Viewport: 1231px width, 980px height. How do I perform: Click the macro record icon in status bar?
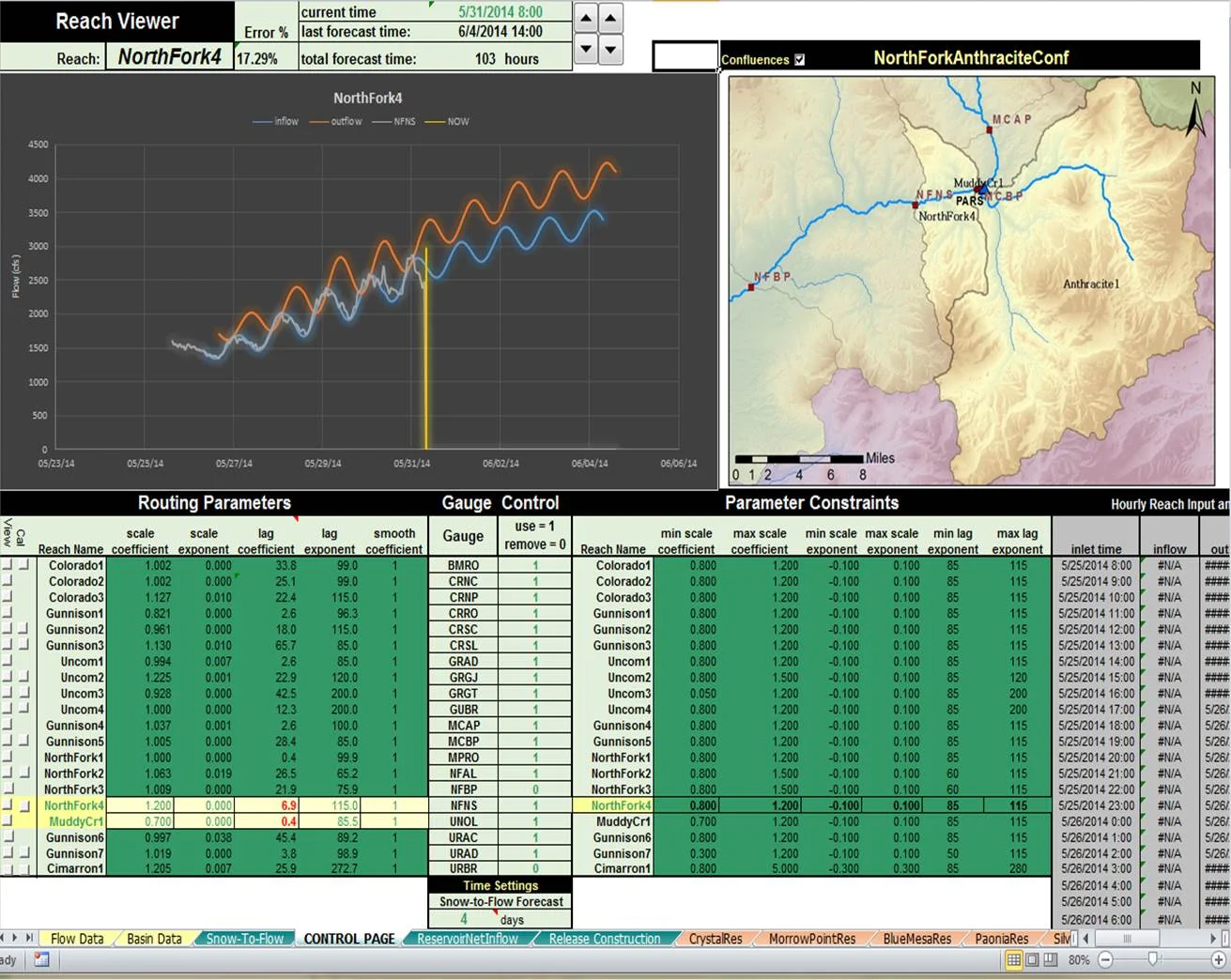pyautogui.click(x=41, y=959)
